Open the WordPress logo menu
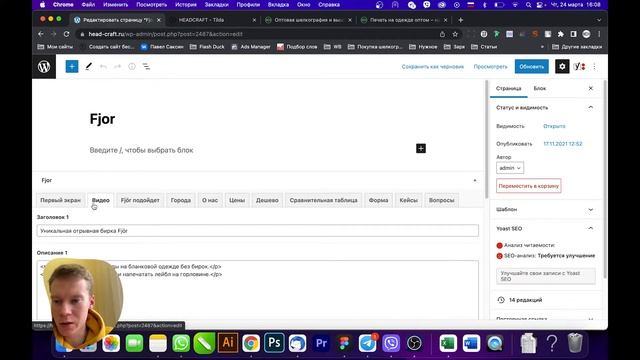Viewport: 640px width, 360px height. [x=44, y=67]
